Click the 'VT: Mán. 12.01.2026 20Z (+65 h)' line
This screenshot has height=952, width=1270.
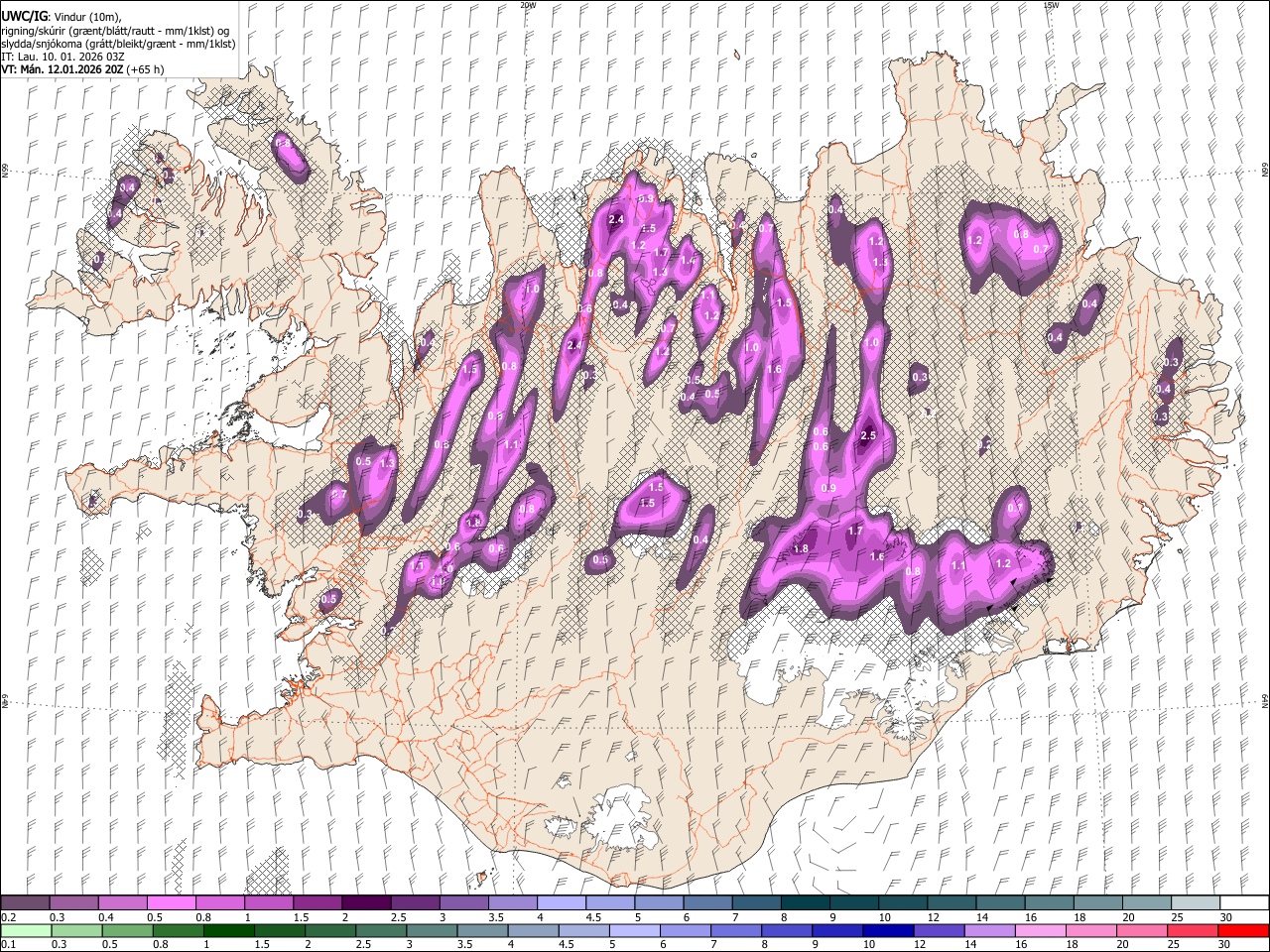pyautogui.click(x=82, y=69)
